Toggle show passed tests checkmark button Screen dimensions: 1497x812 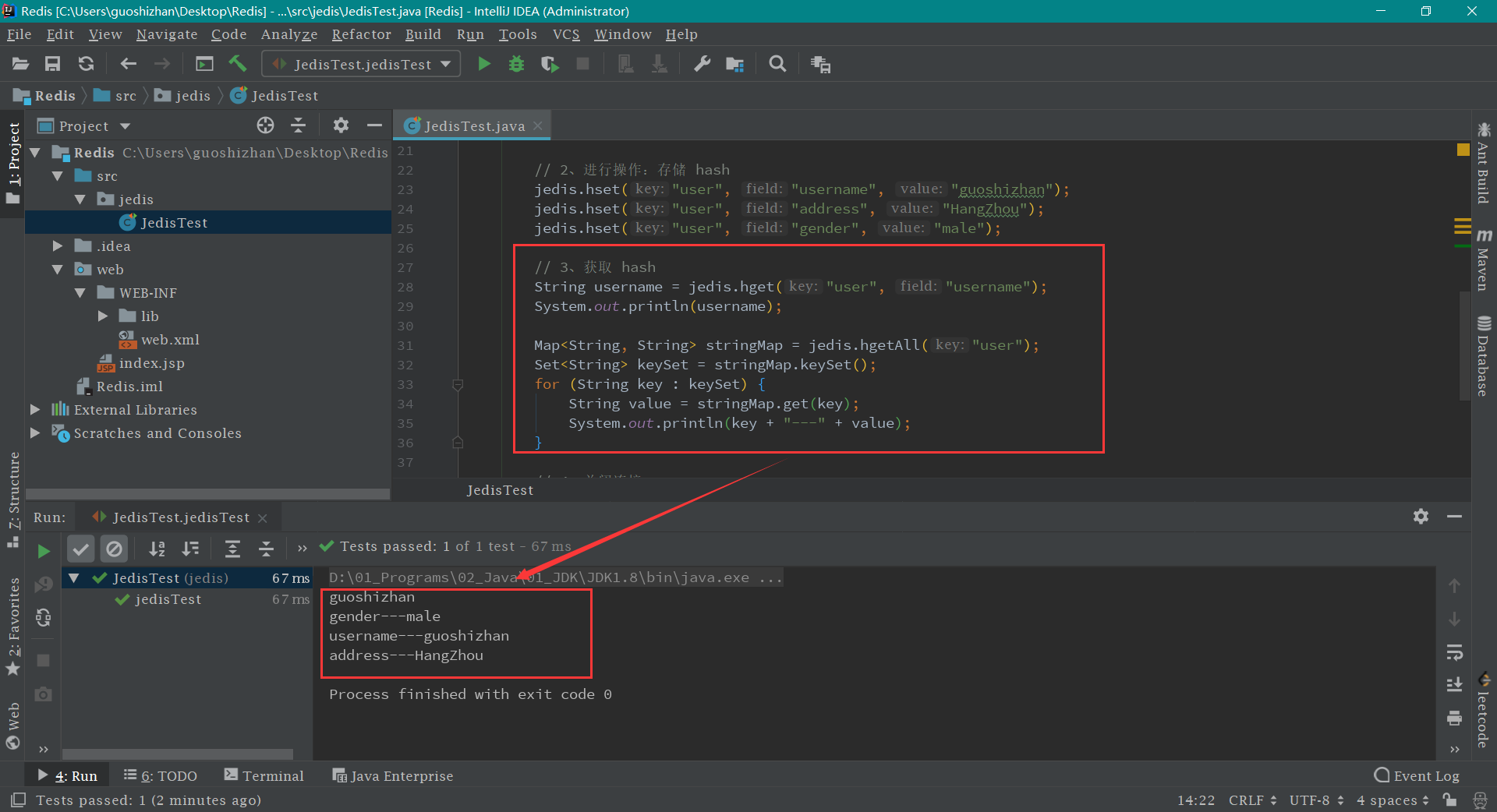80,549
